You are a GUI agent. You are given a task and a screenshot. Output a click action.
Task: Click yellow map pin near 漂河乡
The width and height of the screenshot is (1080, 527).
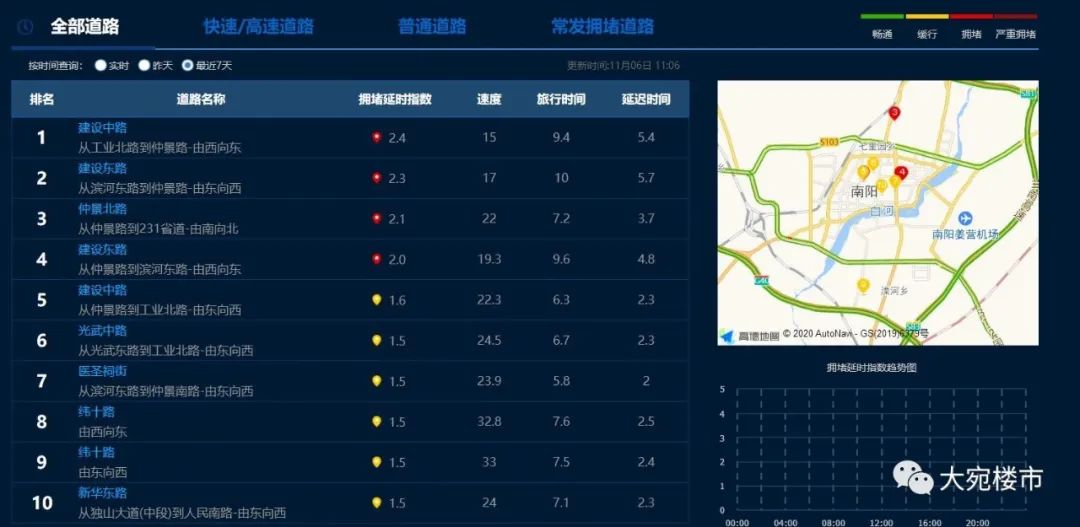click(863, 285)
